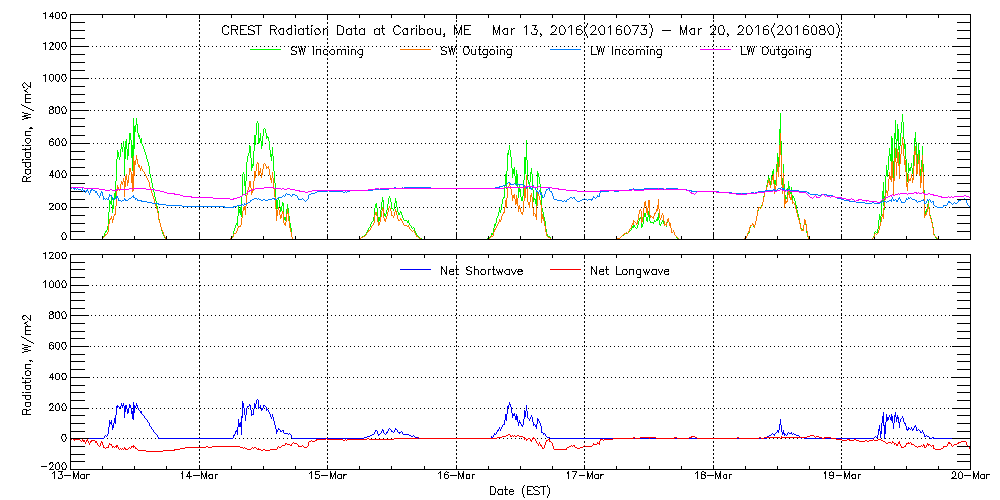Click the LW Outgoing legend entry
The image size is (1000, 500).
[775, 52]
